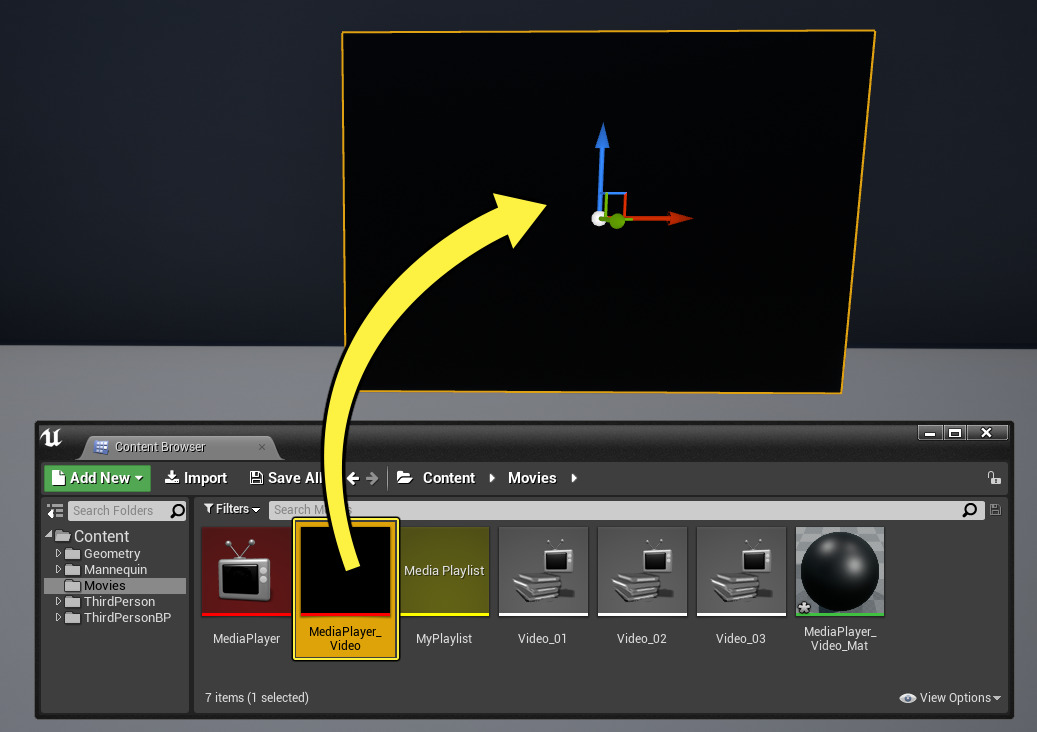Collapse the Content root folder
This screenshot has width=1037, height=732.
tap(49, 534)
